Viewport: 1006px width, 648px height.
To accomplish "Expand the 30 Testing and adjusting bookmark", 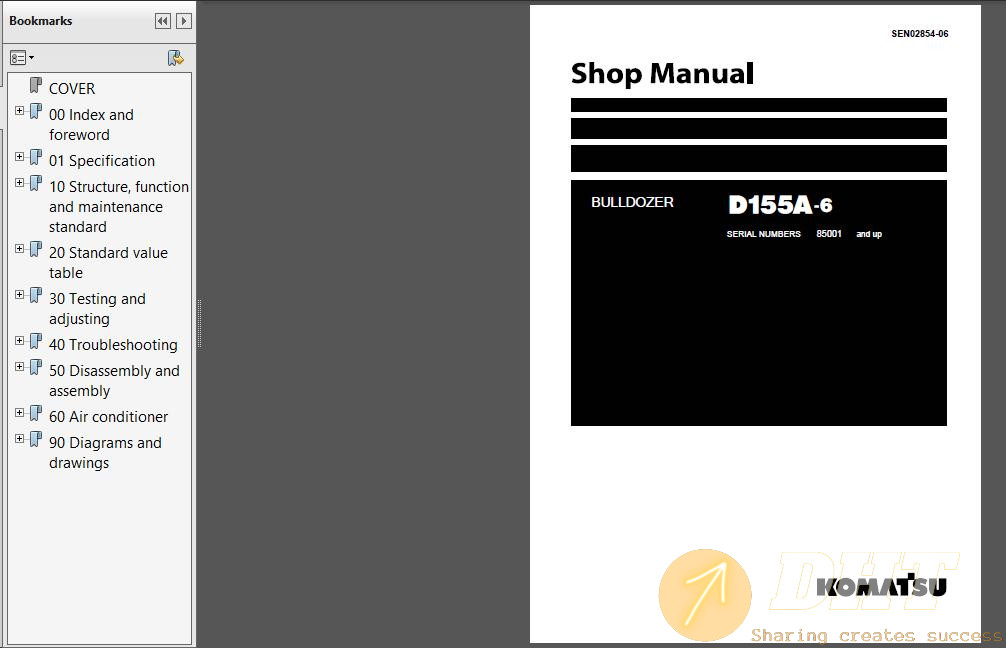I will [x=19, y=295].
